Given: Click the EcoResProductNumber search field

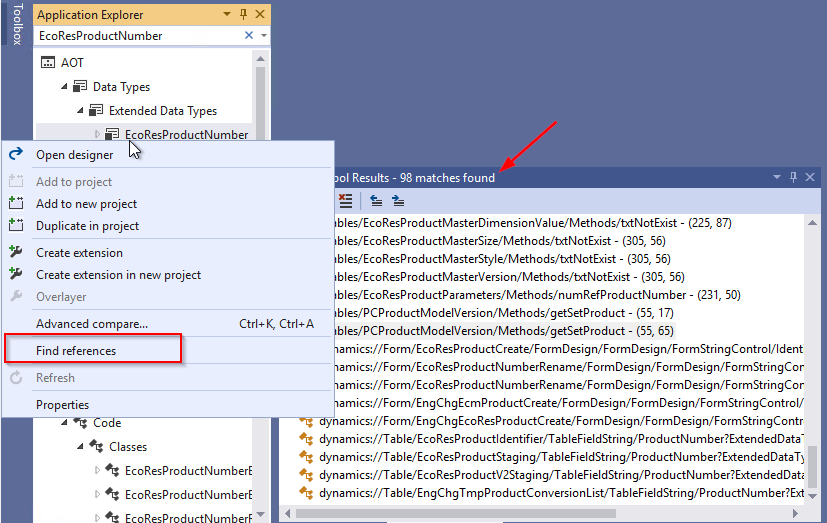Looking at the screenshot, I should point(140,35).
